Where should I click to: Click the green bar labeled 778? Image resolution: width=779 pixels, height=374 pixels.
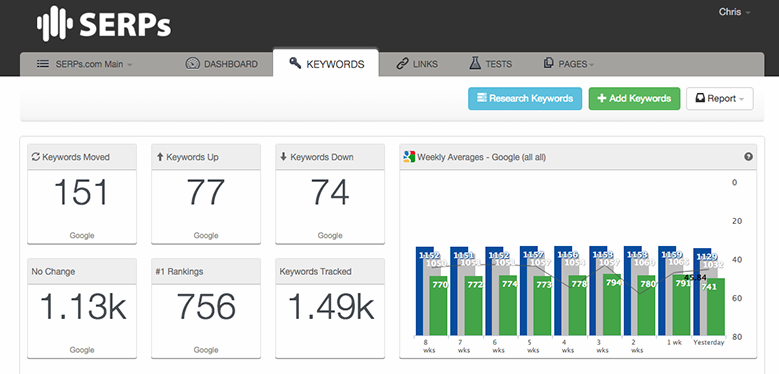(x=577, y=305)
